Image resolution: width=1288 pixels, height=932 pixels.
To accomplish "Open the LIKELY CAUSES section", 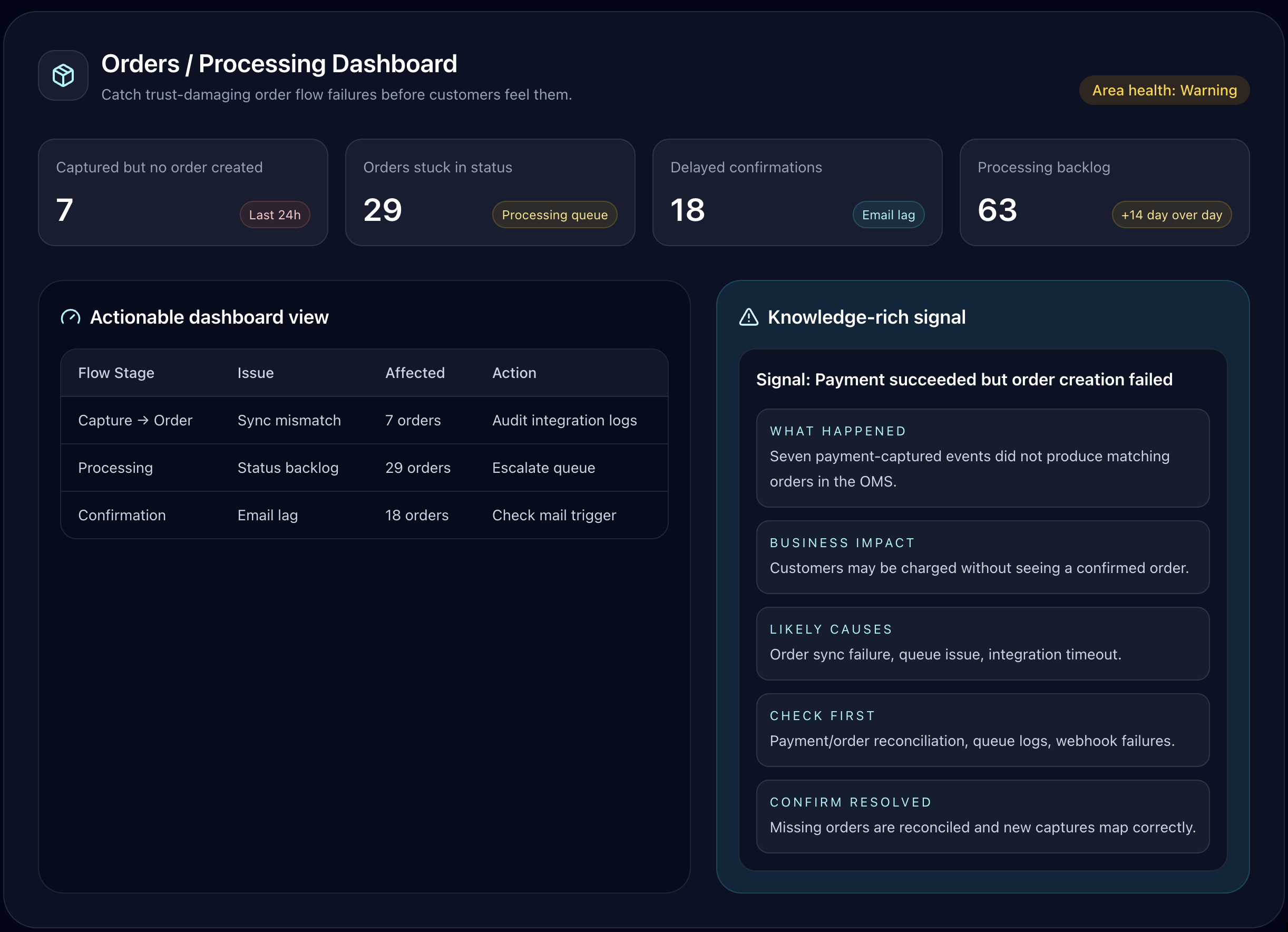I will 982,643.
